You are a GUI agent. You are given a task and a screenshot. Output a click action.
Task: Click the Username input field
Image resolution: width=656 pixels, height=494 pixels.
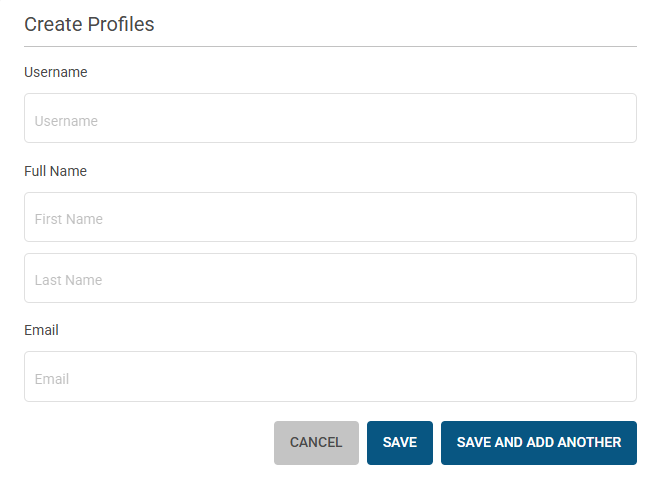coord(330,118)
